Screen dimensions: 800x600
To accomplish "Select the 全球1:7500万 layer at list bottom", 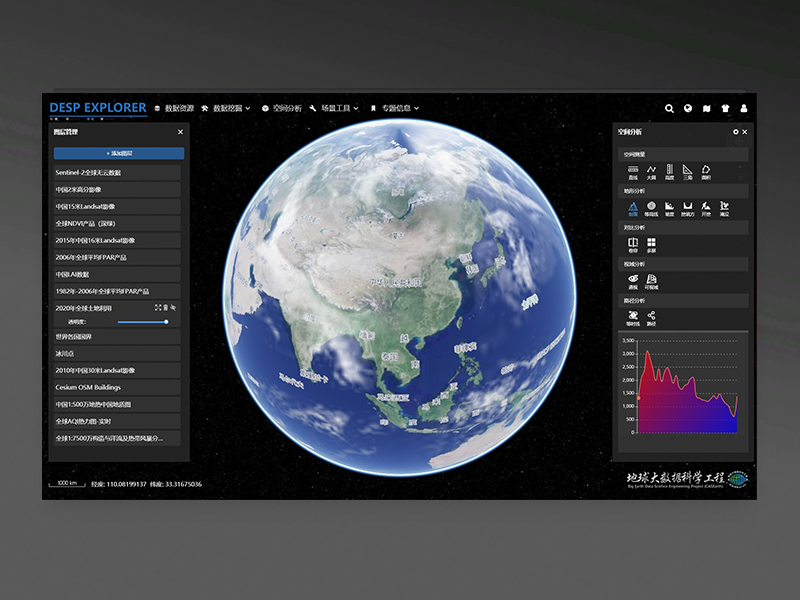I will (117, 438).
